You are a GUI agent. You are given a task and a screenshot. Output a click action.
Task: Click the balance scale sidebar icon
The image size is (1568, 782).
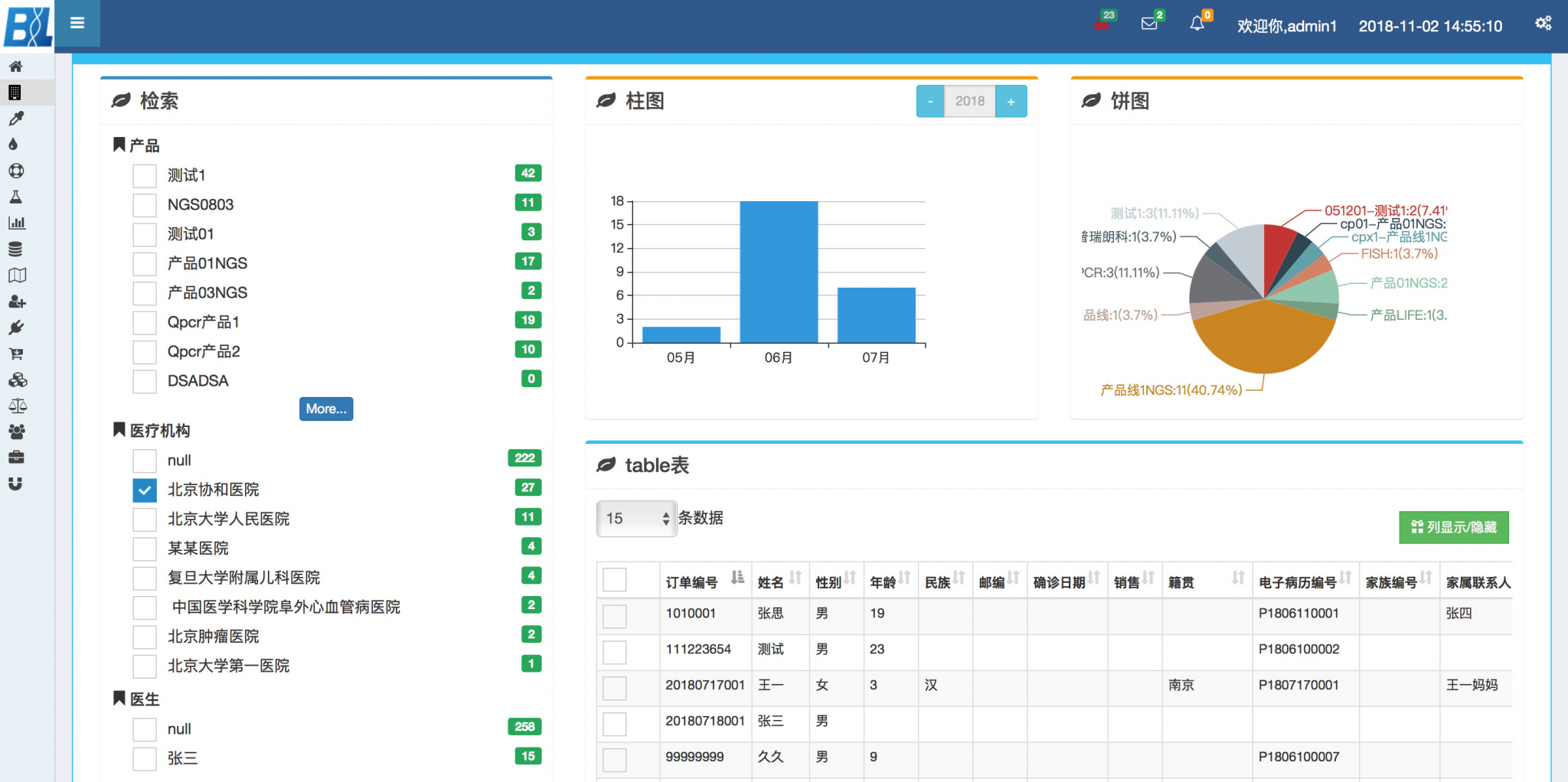coord(18,406)
